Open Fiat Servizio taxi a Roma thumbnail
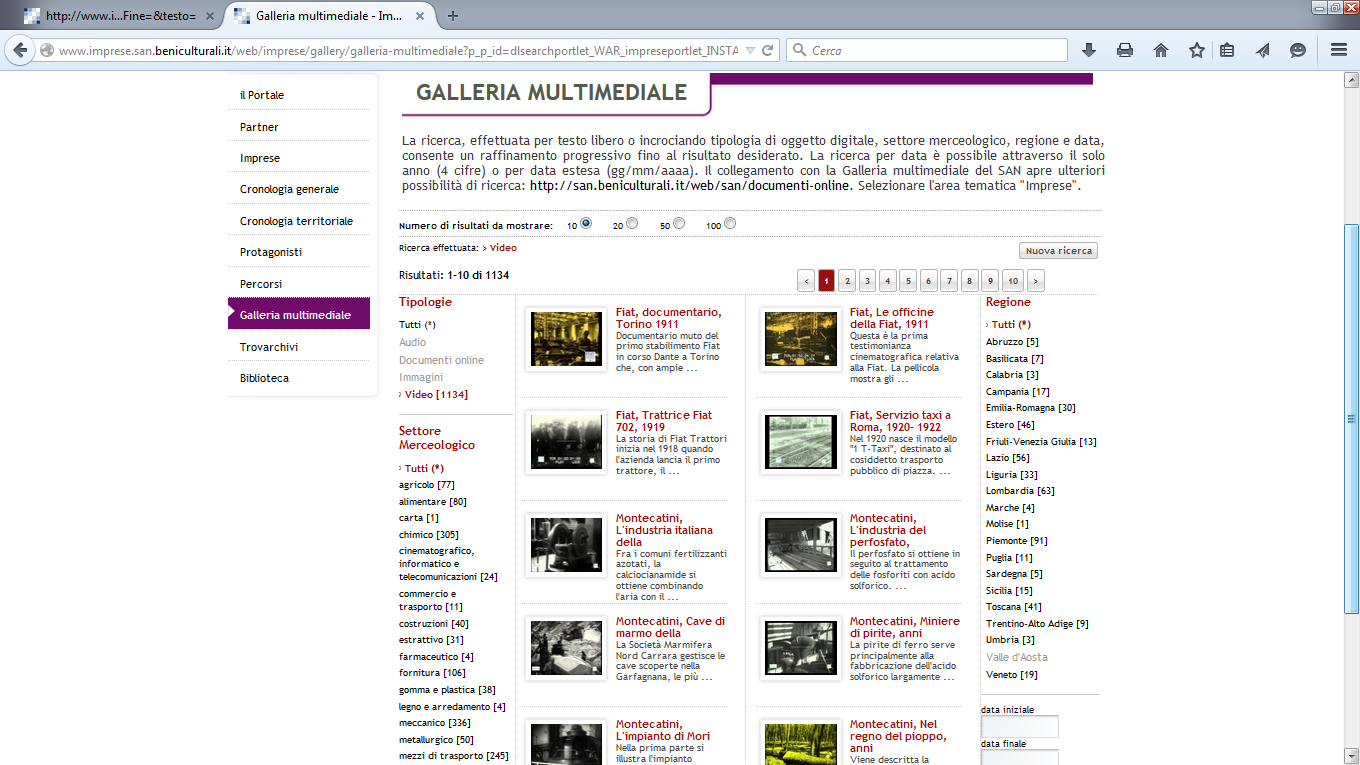1360x765 pixels. [x=800, y=442]
